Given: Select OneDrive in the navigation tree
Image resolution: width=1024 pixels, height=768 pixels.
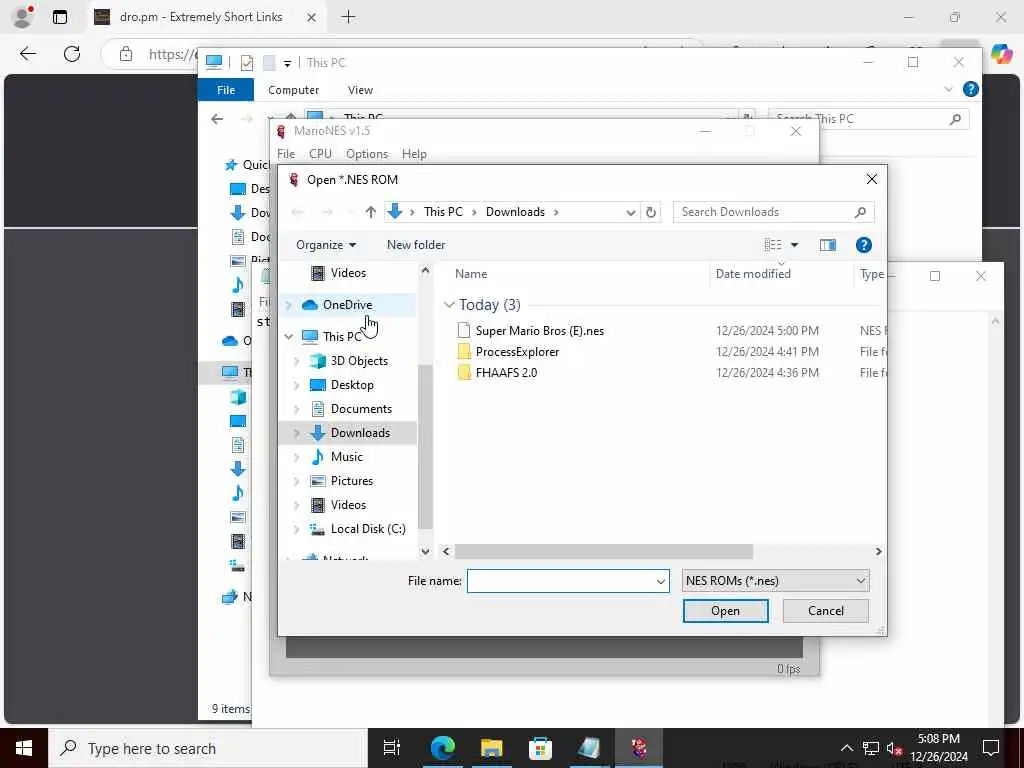Looking at the screenshot, I should pos(347,305).
